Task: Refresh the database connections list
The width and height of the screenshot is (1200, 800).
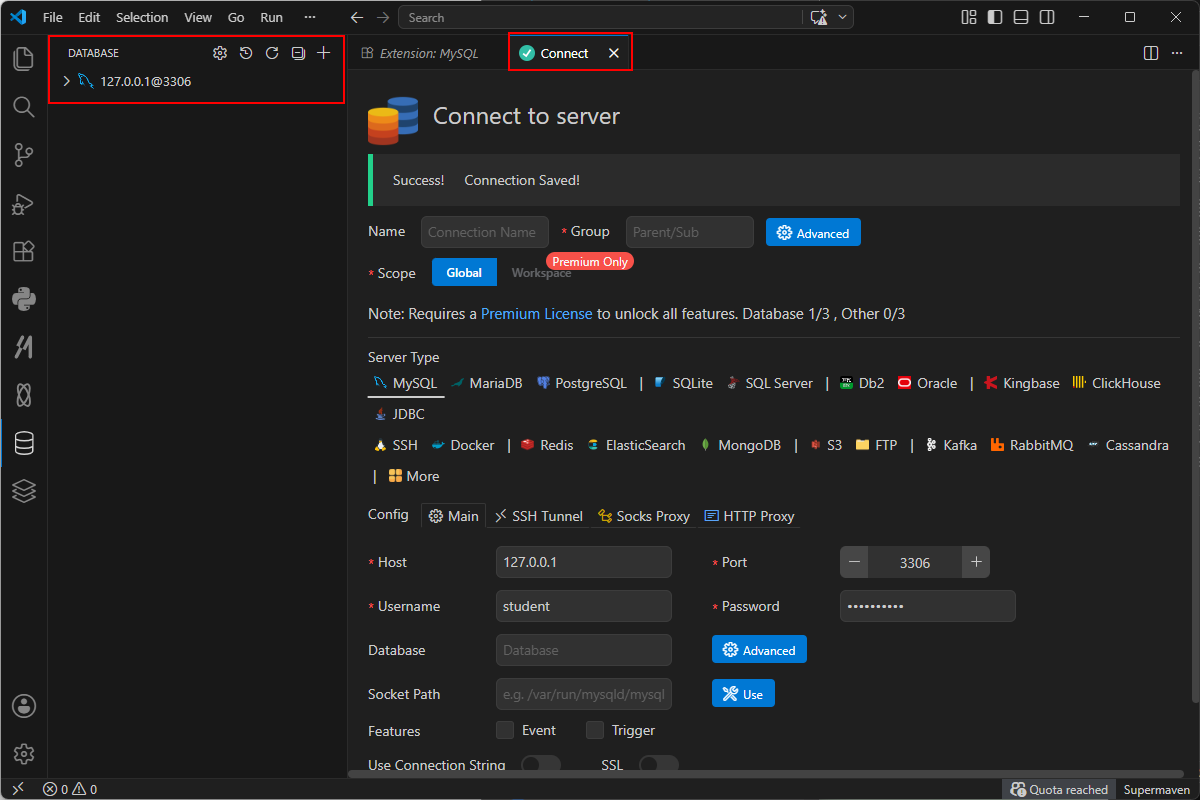Action: (272, 53)
